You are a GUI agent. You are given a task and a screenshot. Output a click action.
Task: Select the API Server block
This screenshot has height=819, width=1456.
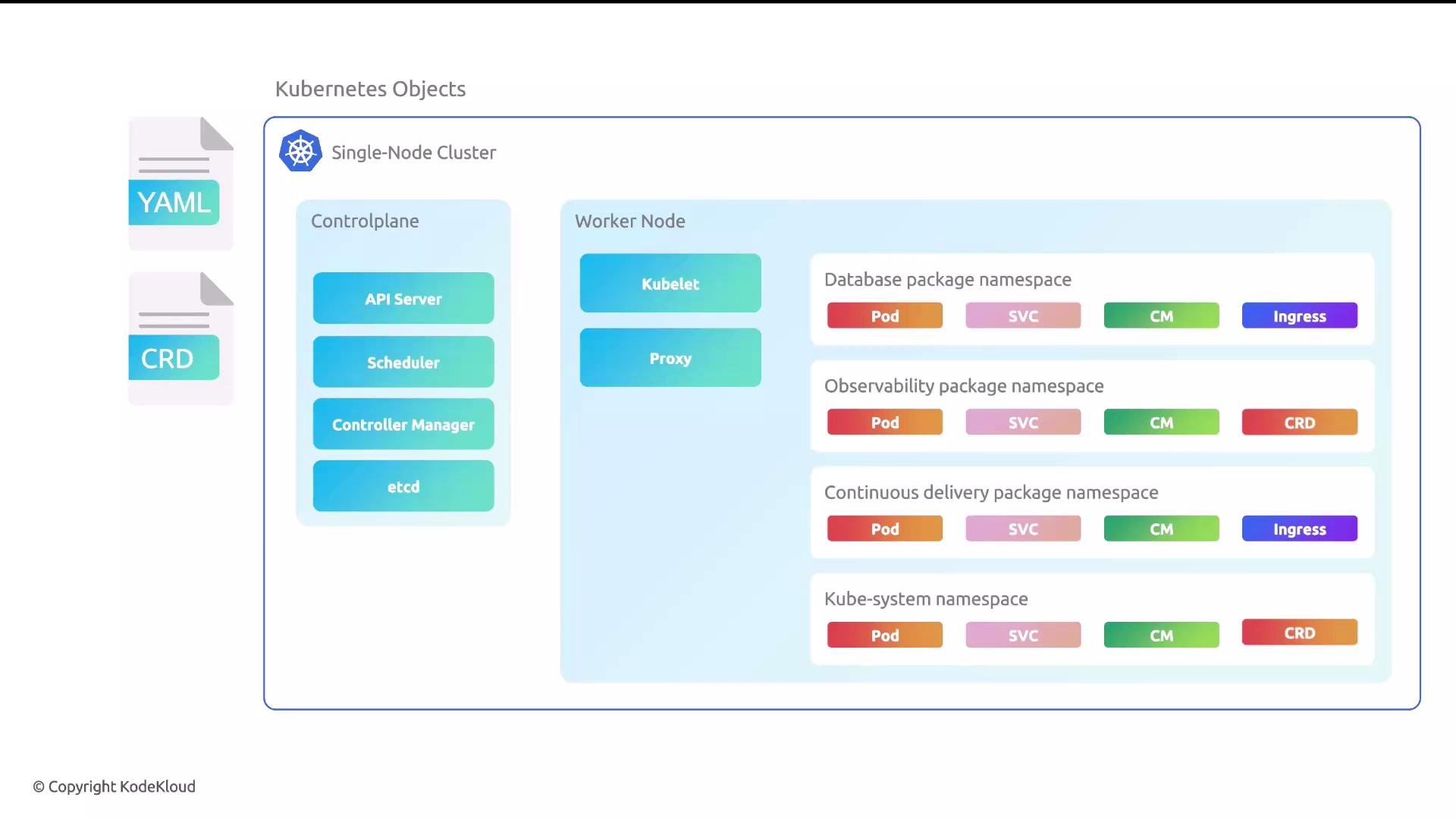pos(403,298)
